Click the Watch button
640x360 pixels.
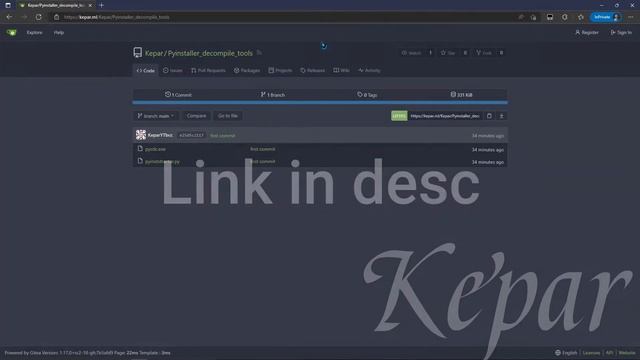point(411,53)
